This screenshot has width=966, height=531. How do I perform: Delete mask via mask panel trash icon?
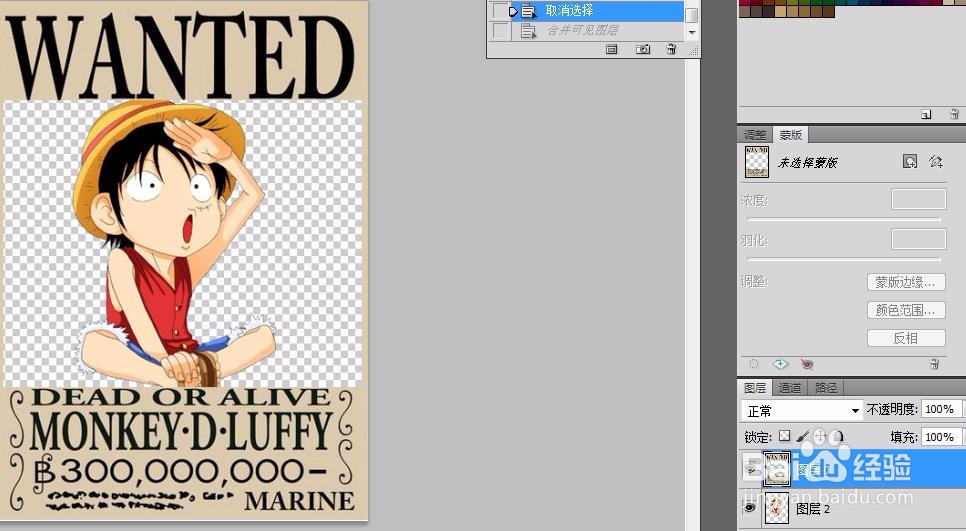tap(935, 364)
